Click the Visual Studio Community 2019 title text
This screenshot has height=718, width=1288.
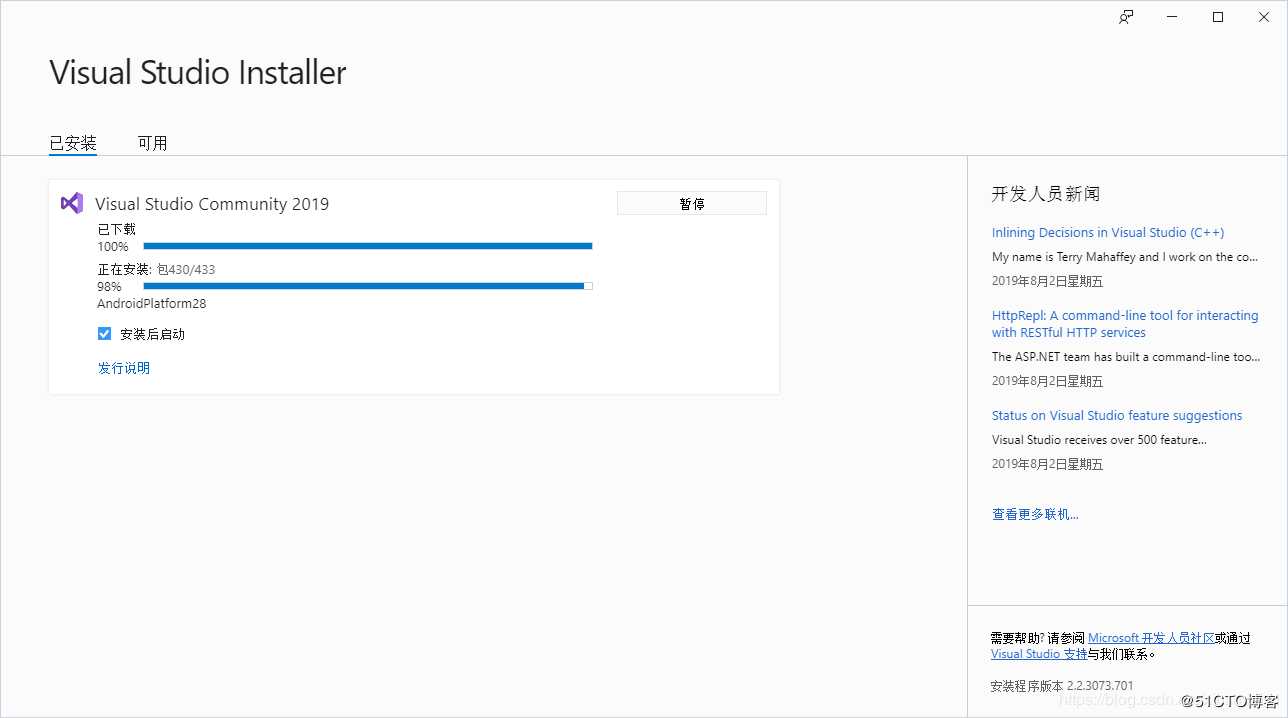[212, 204]
